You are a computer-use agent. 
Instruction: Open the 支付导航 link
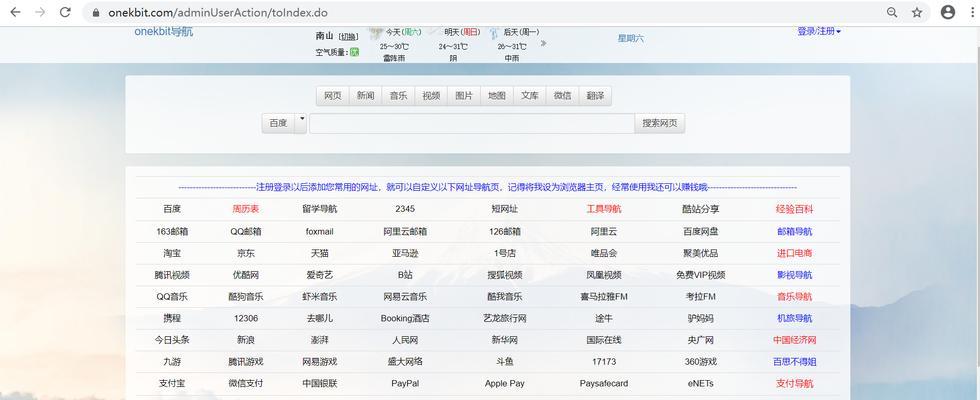[x=794, y=384]
